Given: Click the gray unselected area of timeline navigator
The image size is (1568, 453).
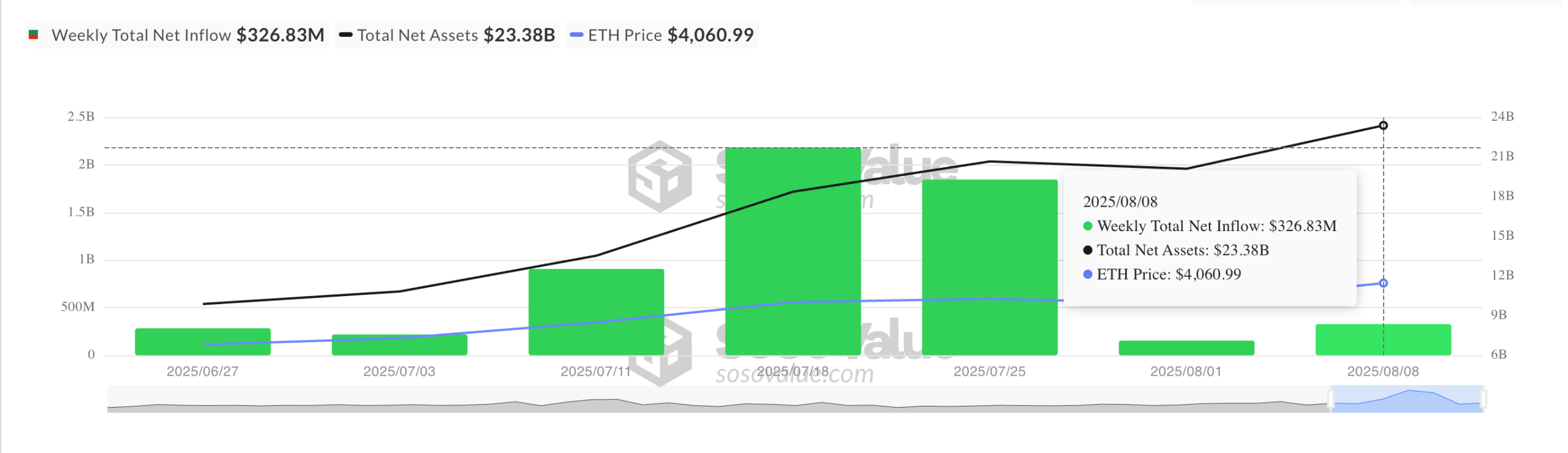Looking at the screenshot, I should point(718,399).
